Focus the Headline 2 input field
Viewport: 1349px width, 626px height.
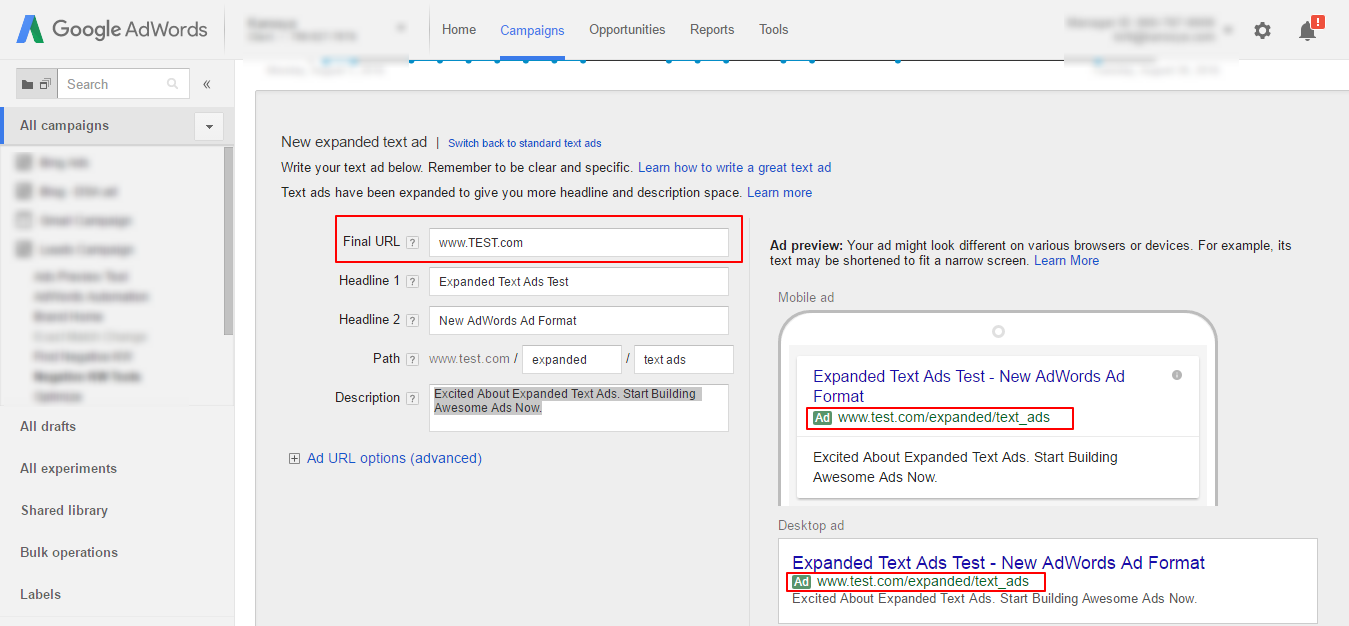[579, 320]
